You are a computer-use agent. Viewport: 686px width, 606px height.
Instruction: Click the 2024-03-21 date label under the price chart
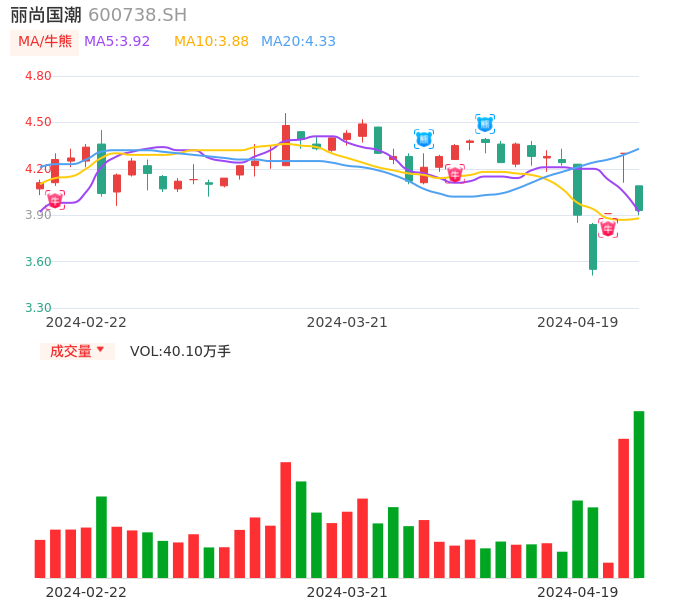coord(347,322)
